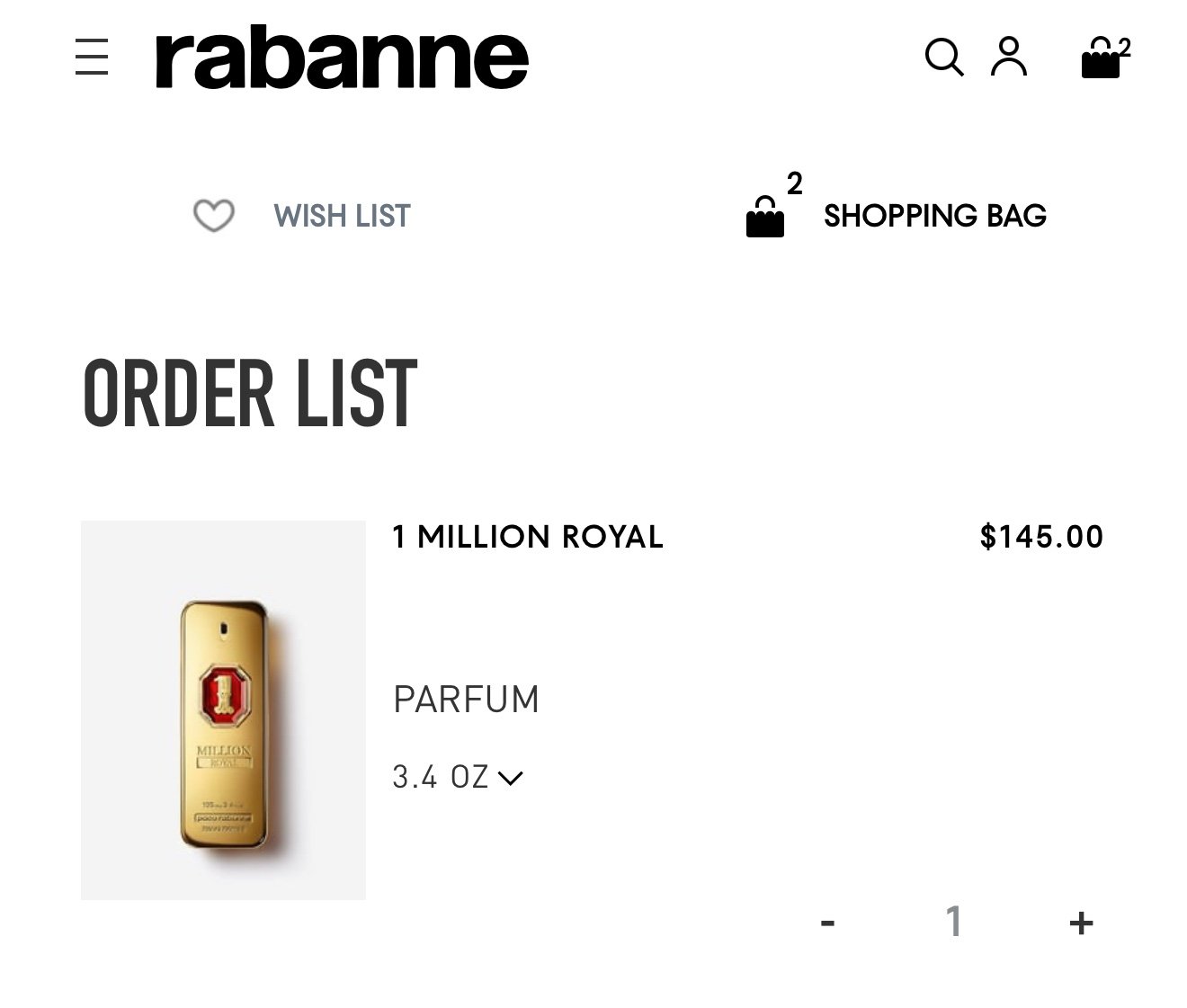Open the 1 Million Royal product link
The image size is (1187, 1008).
pyautogui.click(x=528, y=537)
